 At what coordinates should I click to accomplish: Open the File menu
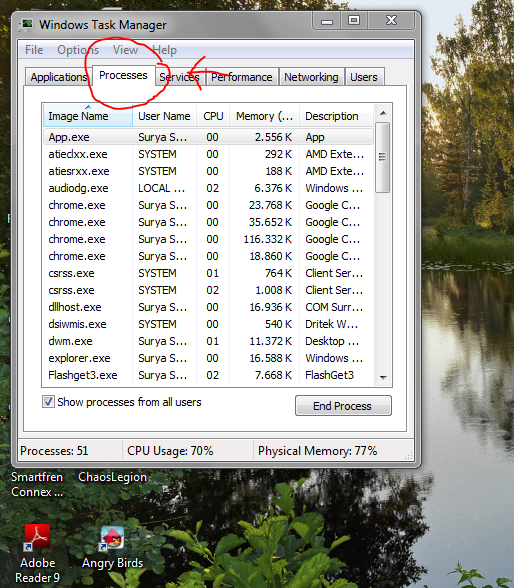34,50
